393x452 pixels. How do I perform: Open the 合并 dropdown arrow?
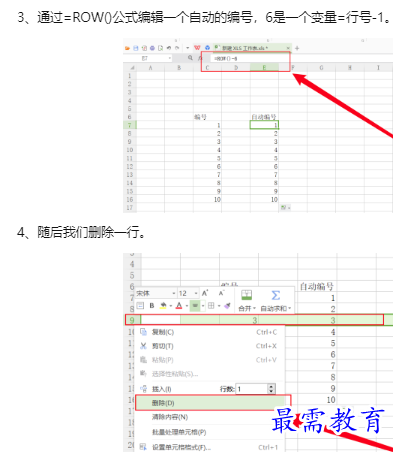254,309
